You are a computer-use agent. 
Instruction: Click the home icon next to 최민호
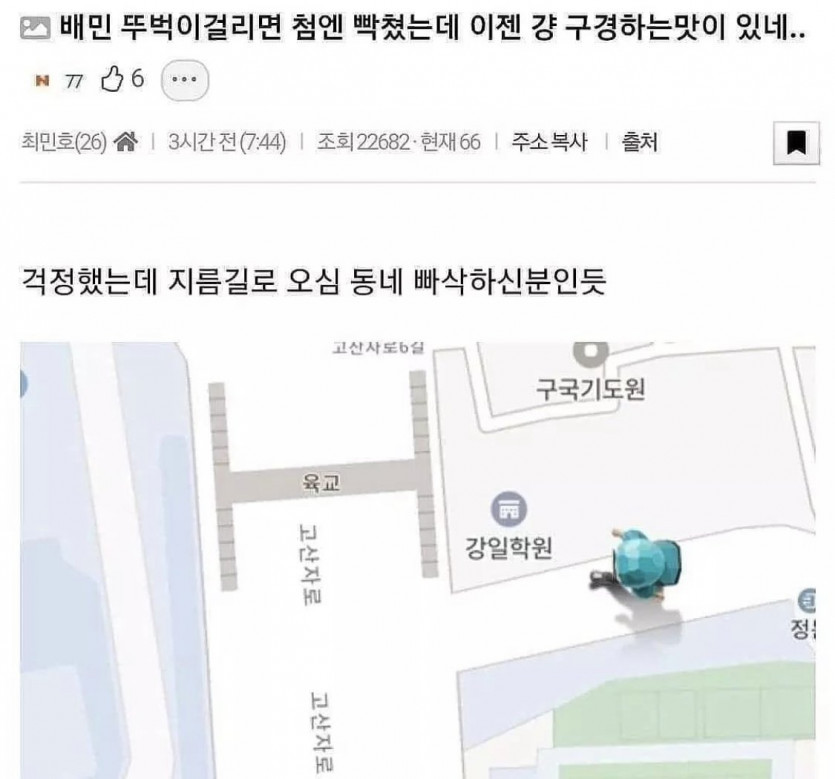click(x=126, y=142)
